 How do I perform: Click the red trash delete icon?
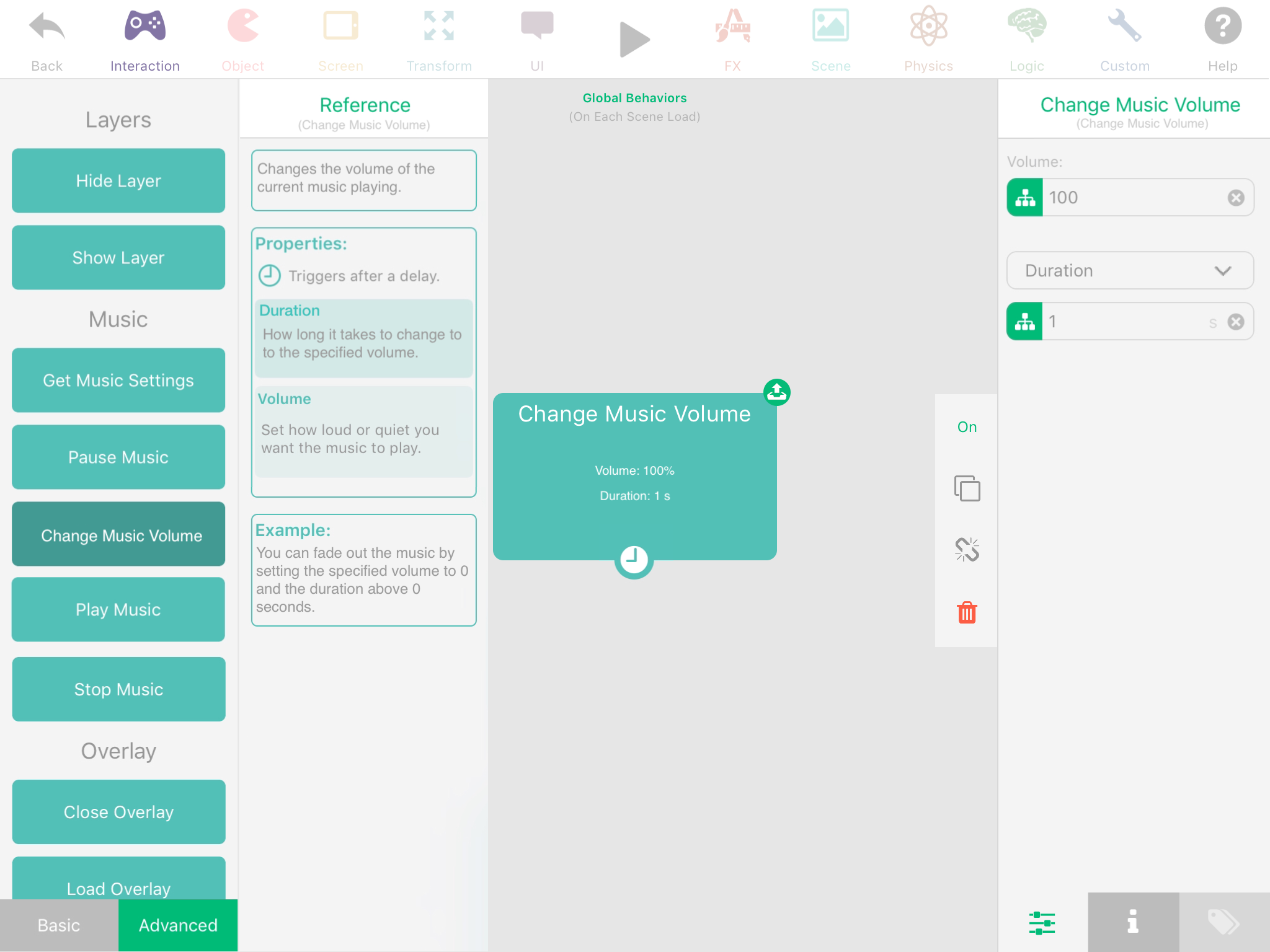[967, 612]
